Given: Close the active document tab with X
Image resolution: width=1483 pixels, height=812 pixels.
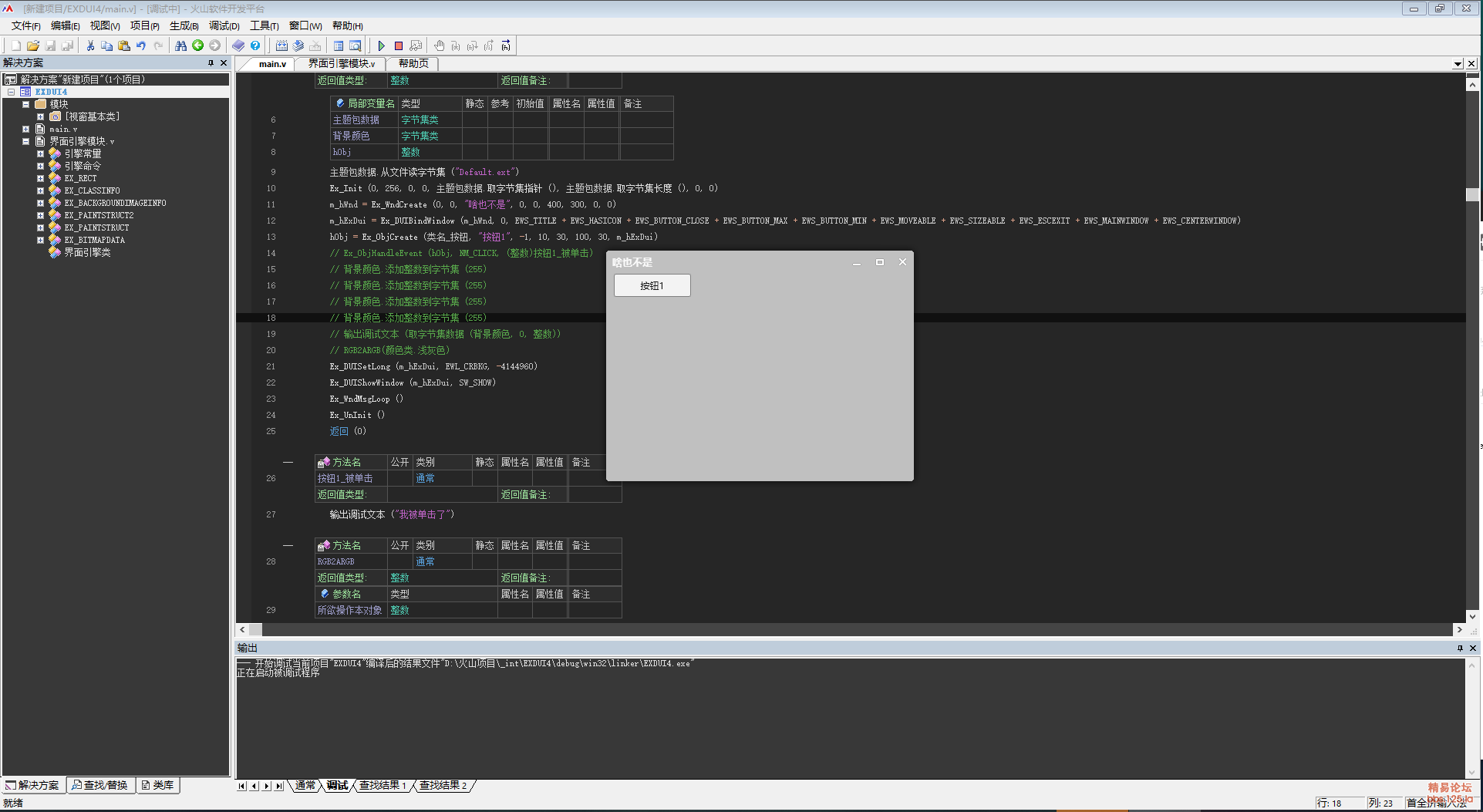Looking at the screenshot, I should coord(1471,63).
